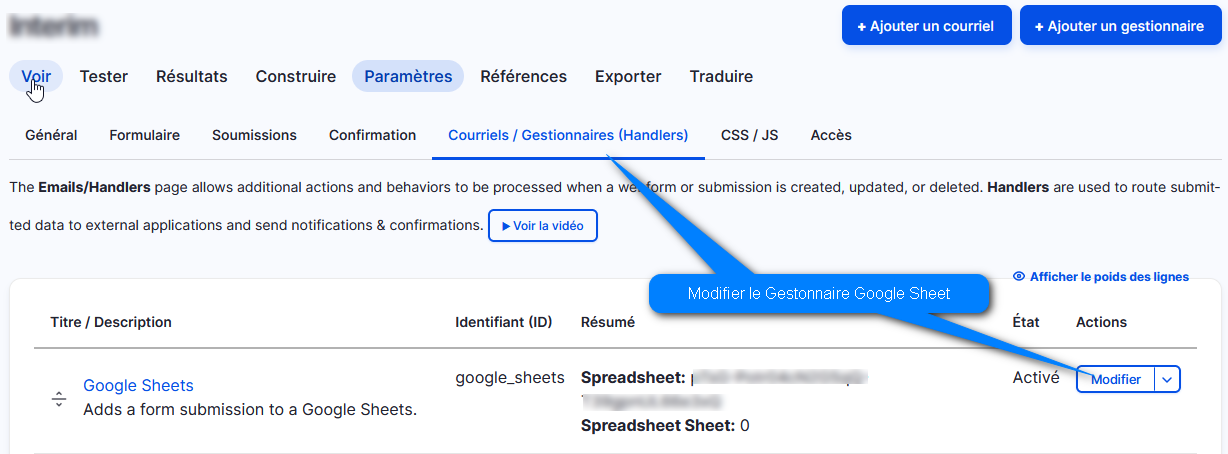Open the CSS / JS sub-tab
This screenshot has height=454, width=1228.
[x=750, y=135]
